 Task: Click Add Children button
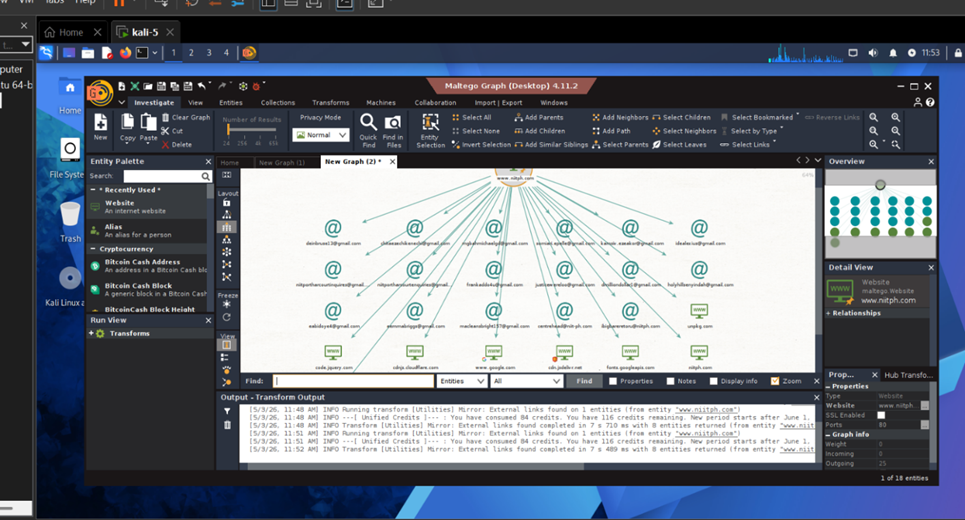(540, 131)
